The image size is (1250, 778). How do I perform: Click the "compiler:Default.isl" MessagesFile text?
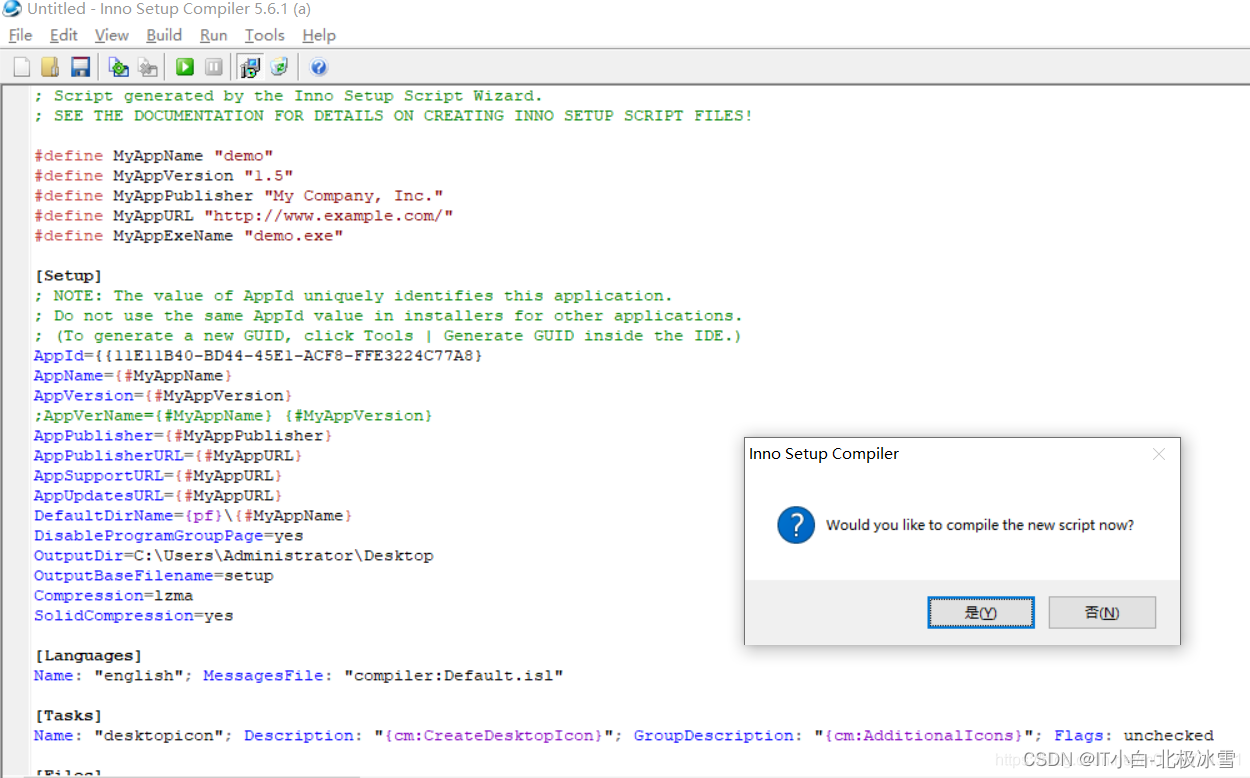pos(454,676)
